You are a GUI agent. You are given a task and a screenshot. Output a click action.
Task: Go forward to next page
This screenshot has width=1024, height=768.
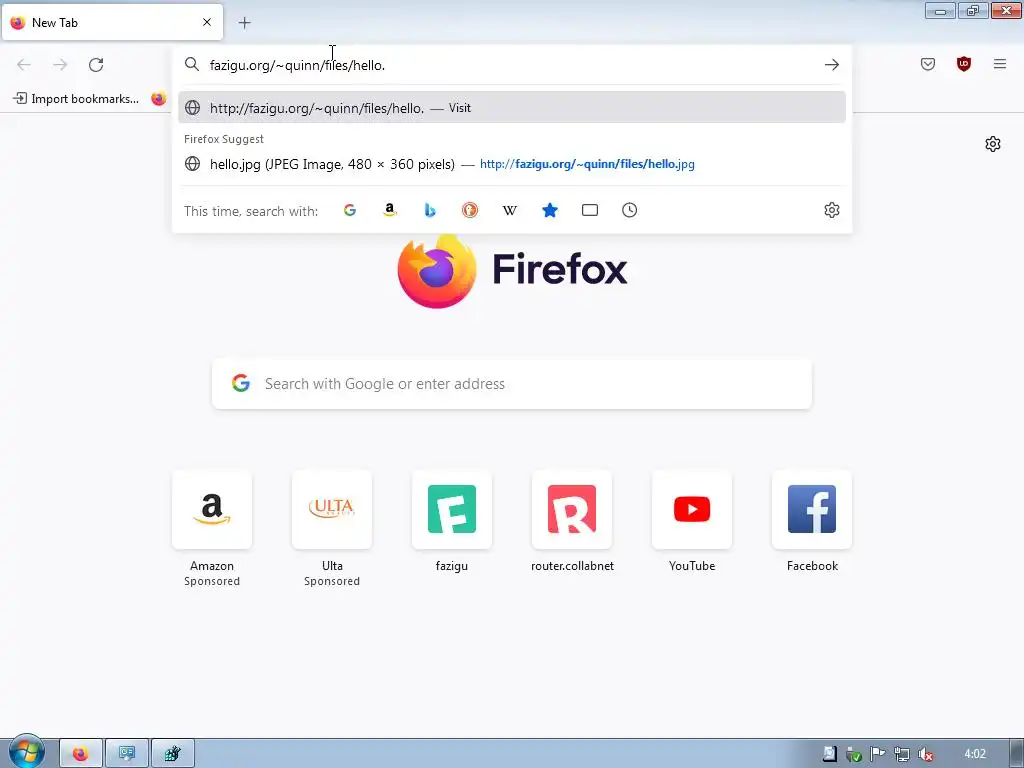tap(60, 65)
